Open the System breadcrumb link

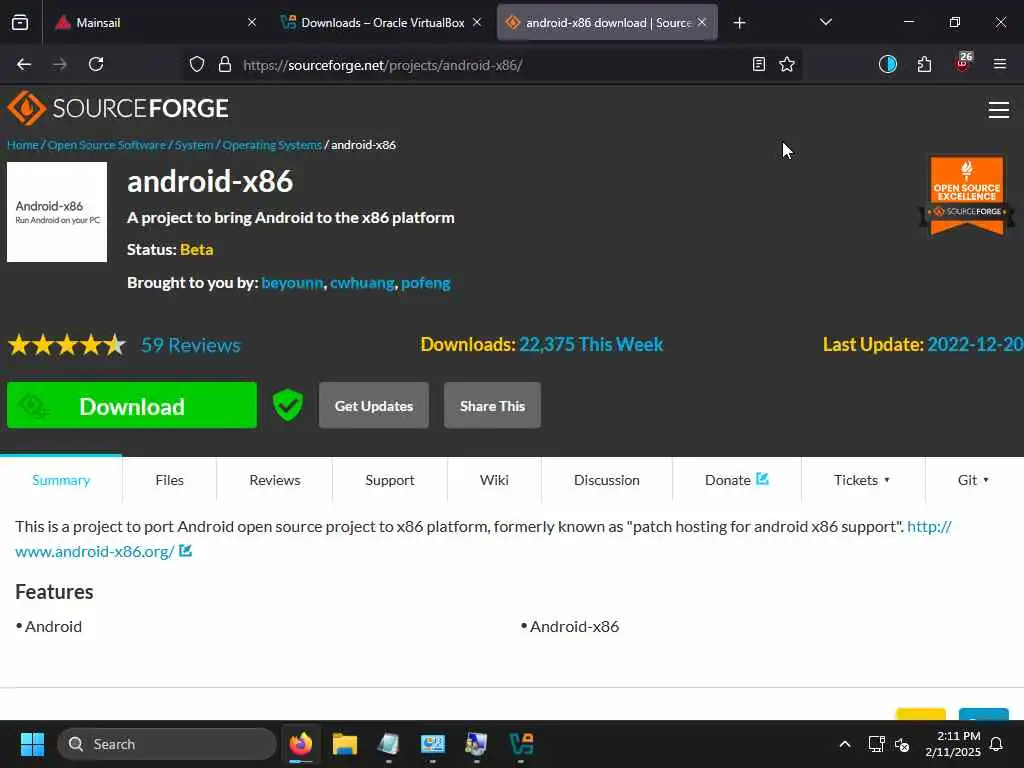[194, 145]
